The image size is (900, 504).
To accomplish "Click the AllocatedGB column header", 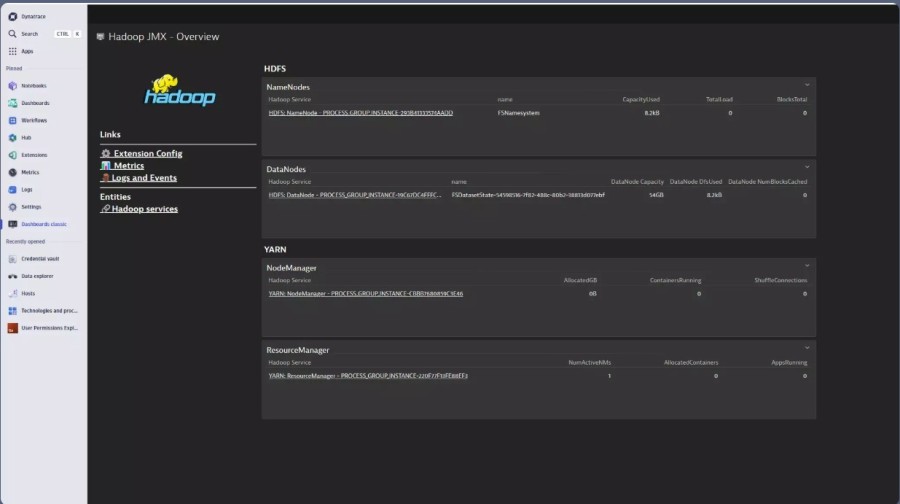I will tap(580, 280).
